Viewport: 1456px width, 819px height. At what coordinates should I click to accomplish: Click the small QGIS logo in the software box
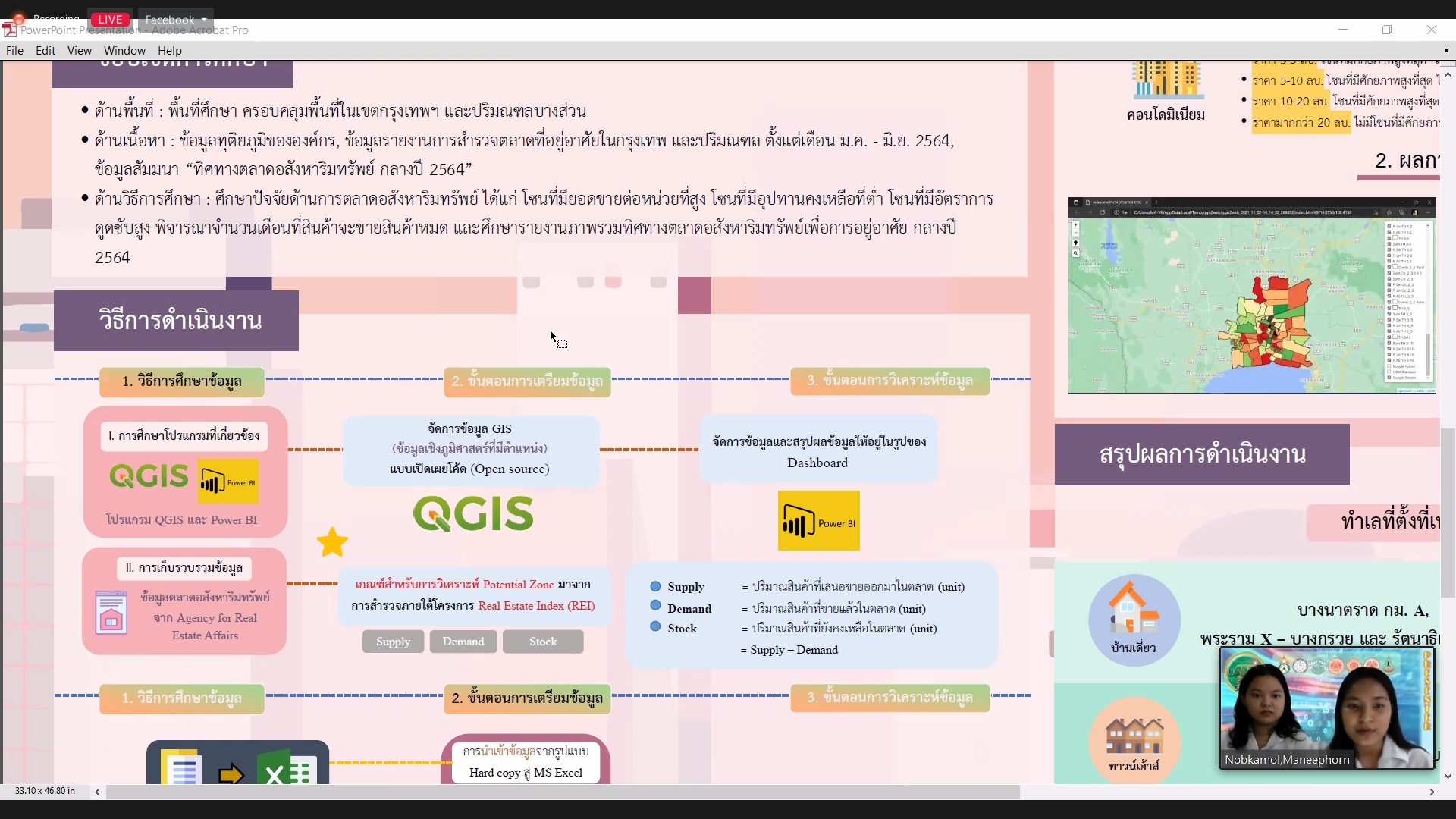[x=149, y=476]
